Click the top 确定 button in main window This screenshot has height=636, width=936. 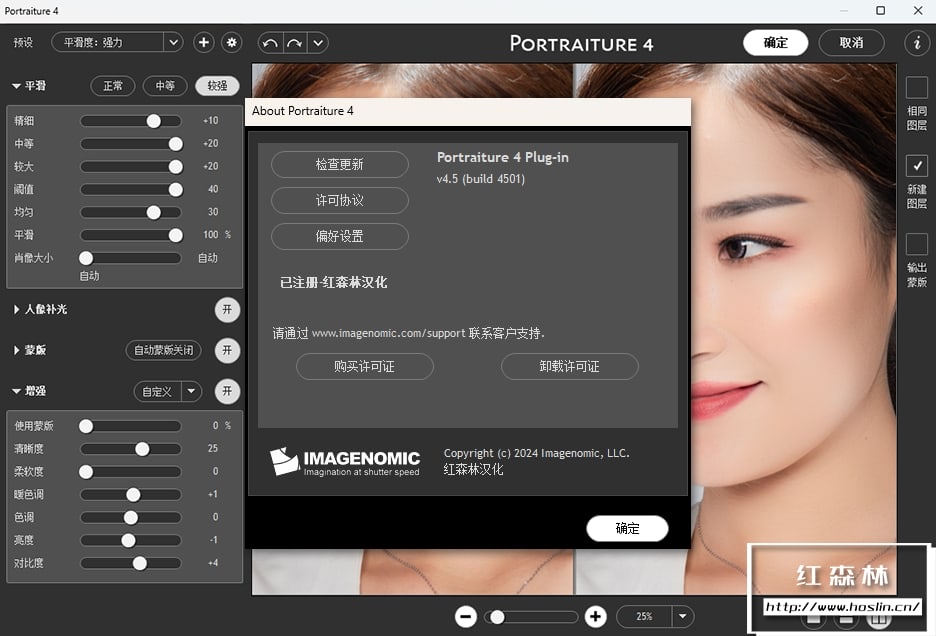point(775,42)
